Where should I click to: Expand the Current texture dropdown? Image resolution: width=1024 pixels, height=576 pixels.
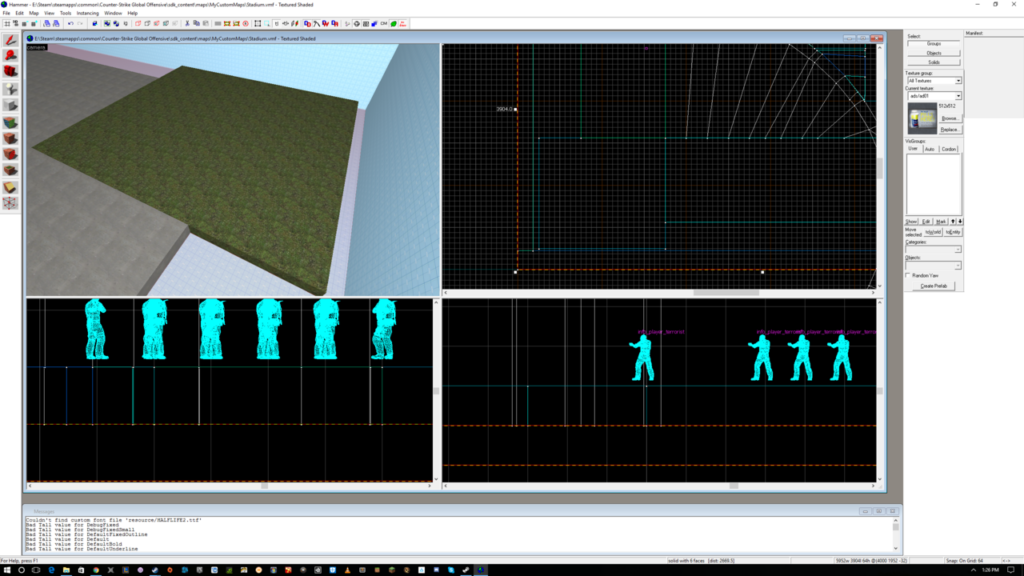pos(958,96)
